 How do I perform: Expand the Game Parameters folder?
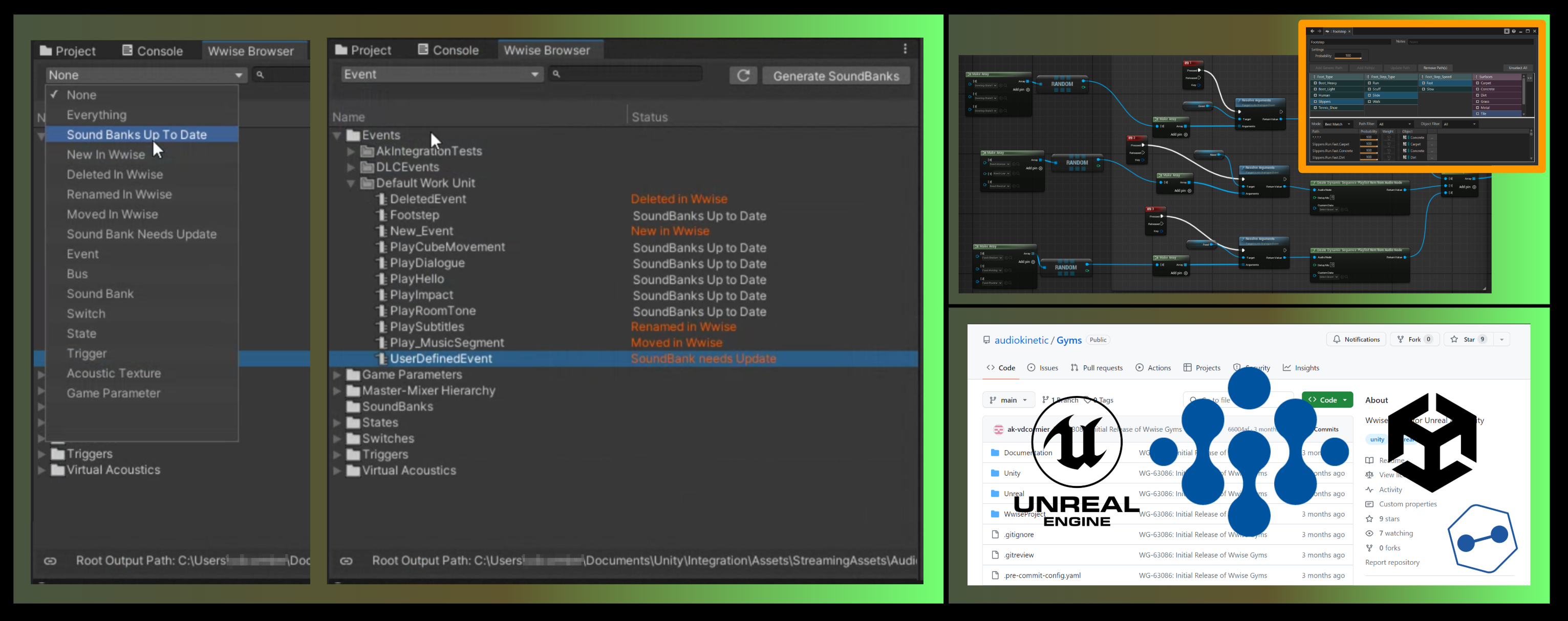[338, 374]
